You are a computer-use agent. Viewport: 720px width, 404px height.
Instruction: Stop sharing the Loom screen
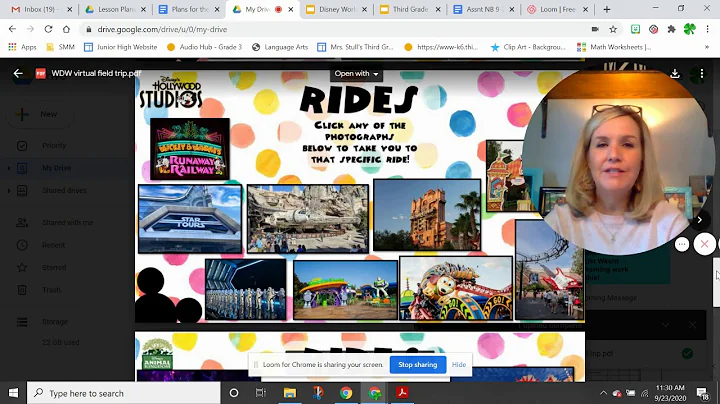tap(417, 365)
